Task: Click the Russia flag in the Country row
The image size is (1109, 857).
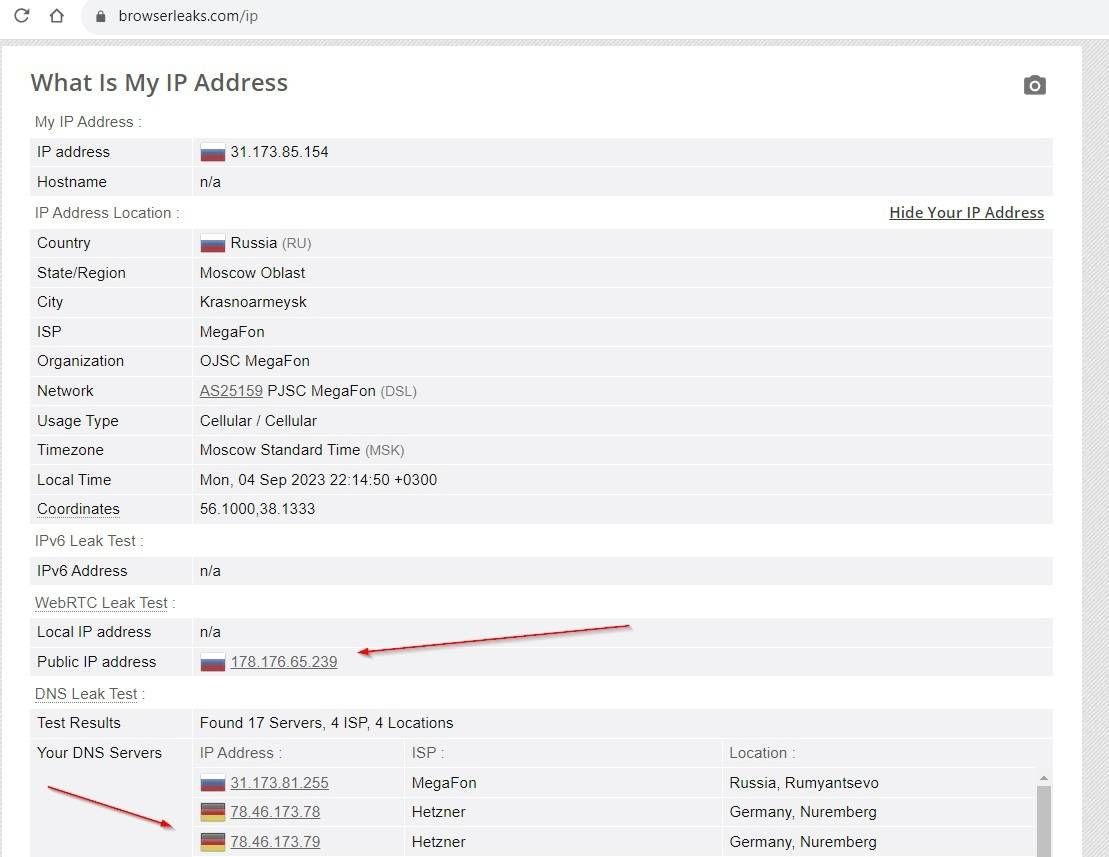Action: click(x=213, y=244)
